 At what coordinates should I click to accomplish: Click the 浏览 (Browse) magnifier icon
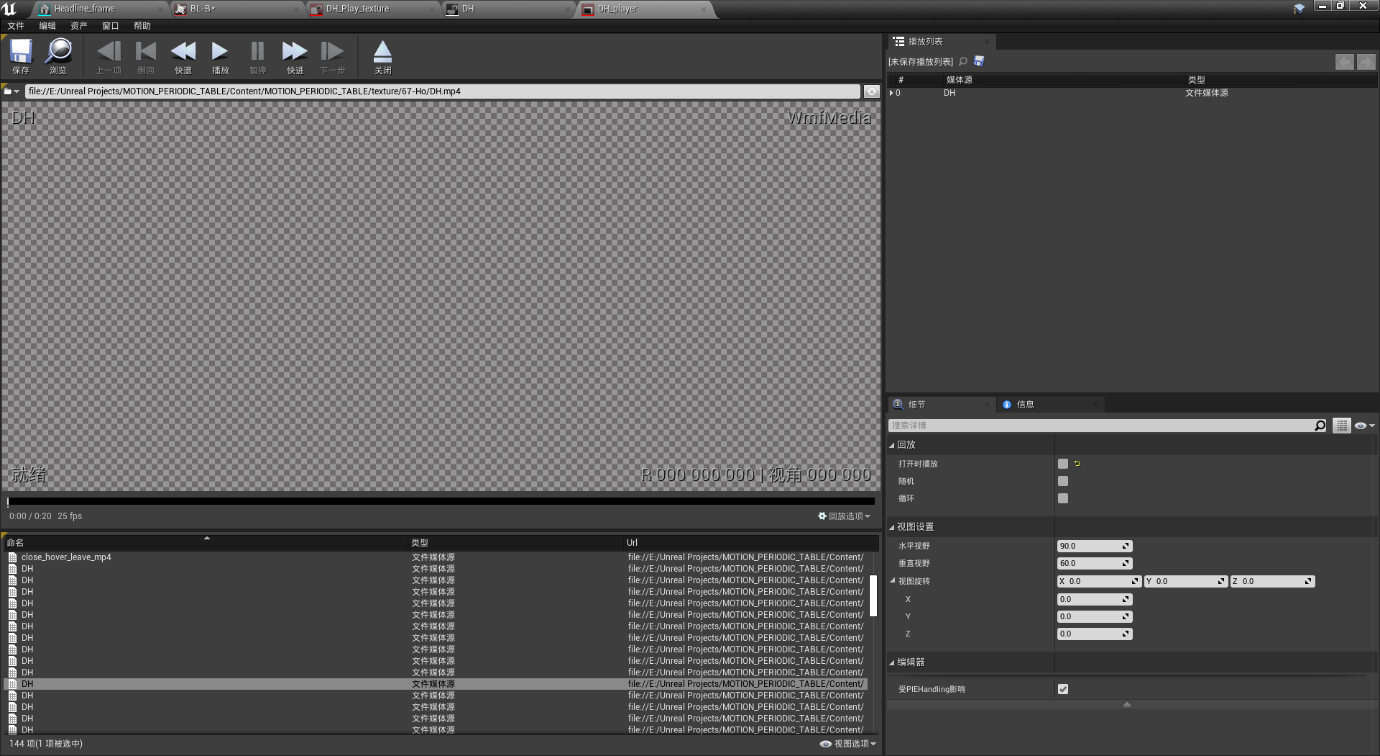click(x=58, y=51)
